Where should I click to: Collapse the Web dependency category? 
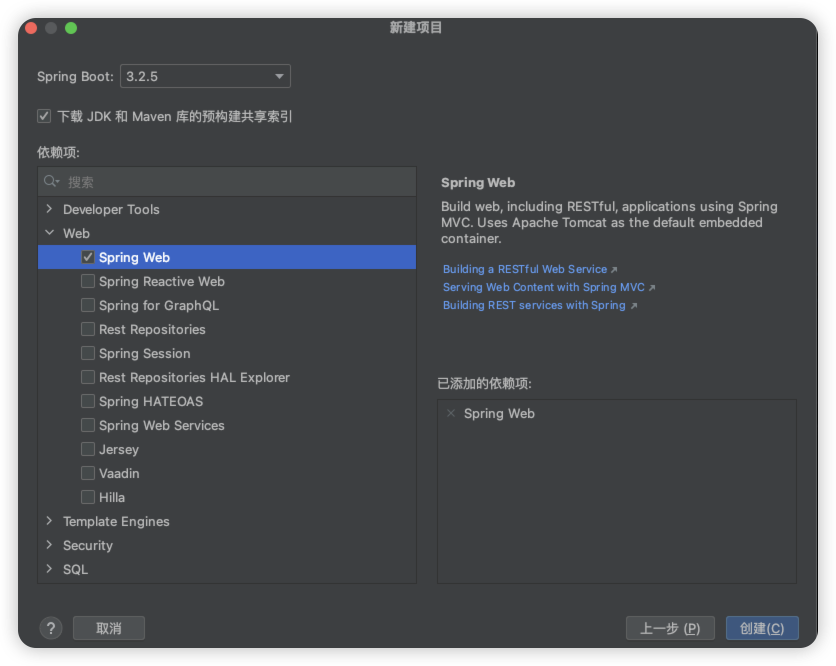point(48,233)
